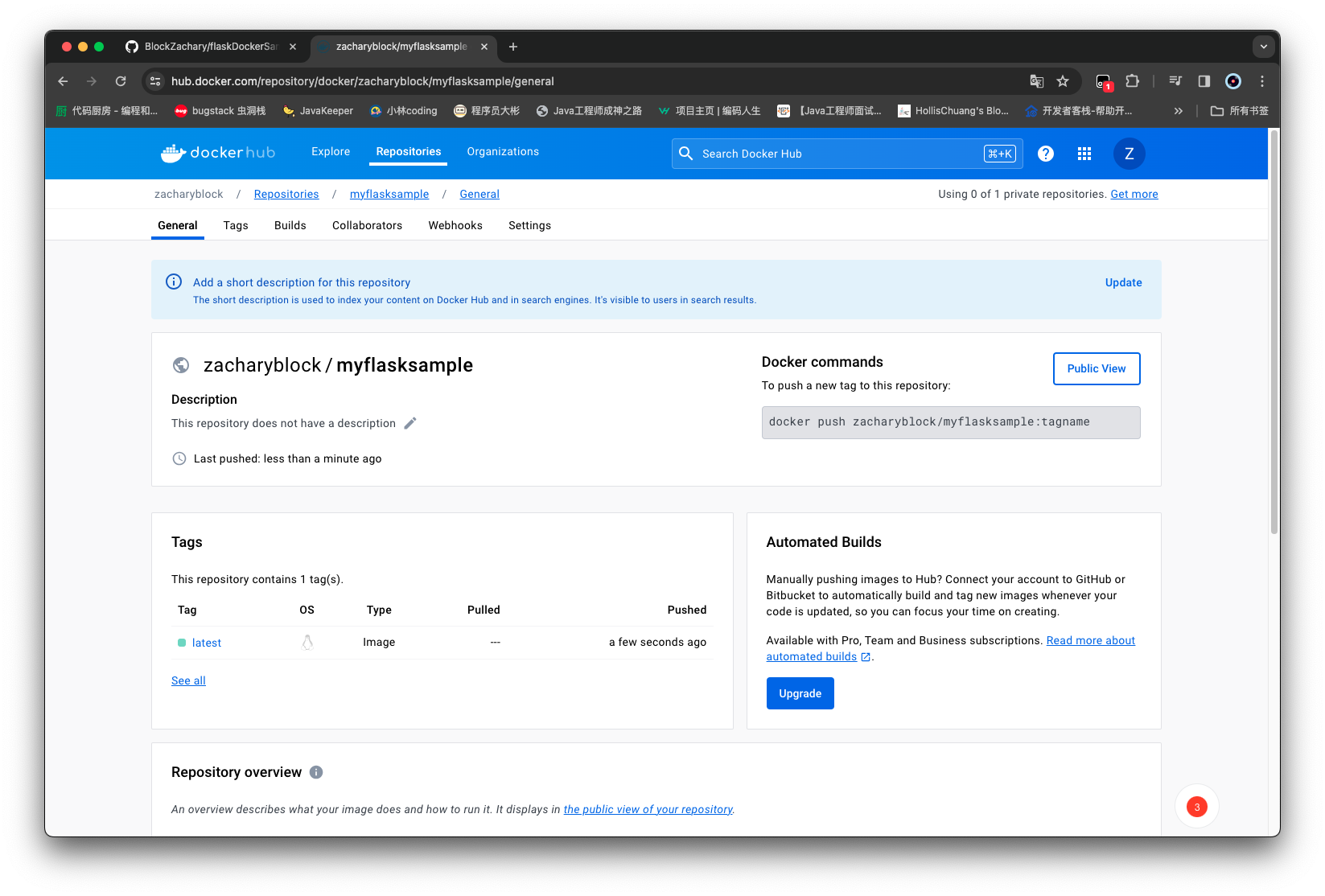Click the Docker Hub logo
This screenshot has width=1325, height=896.
coord(217,153)
